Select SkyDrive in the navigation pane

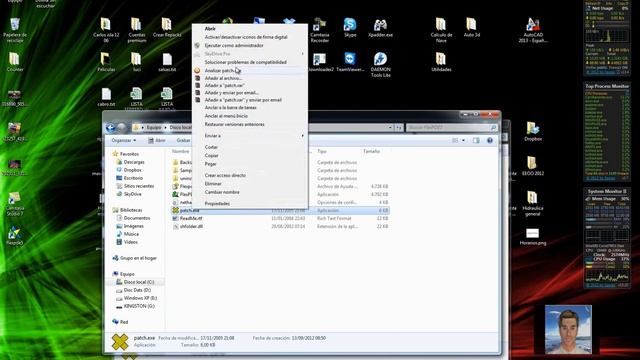pyautogui.click(x=133, y=194)
